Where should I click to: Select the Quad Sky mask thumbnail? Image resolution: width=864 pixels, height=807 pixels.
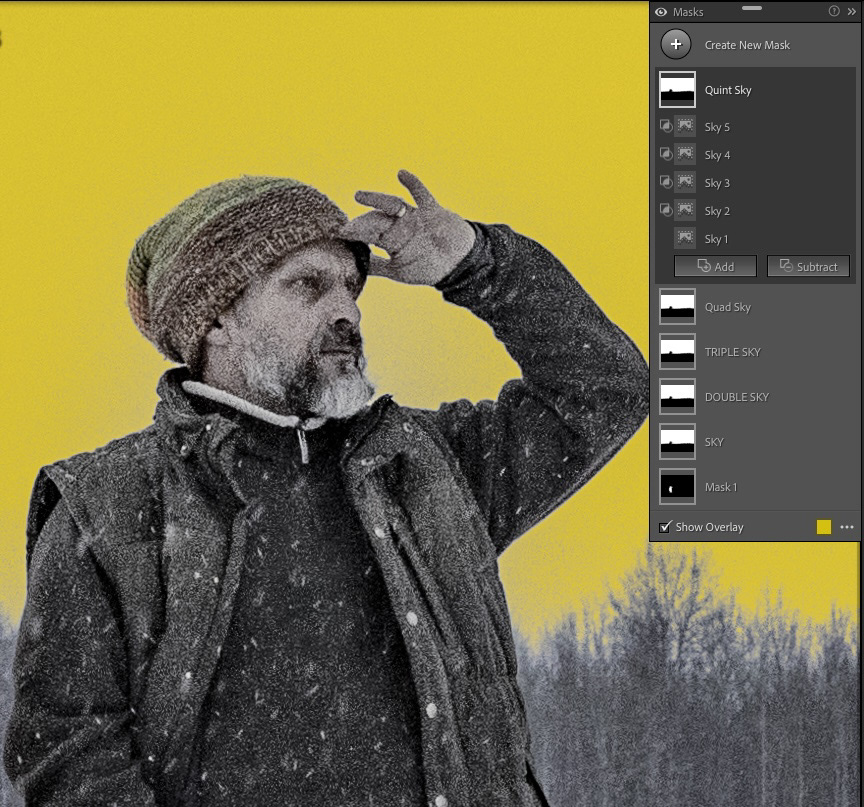click(x=677, y=306)
